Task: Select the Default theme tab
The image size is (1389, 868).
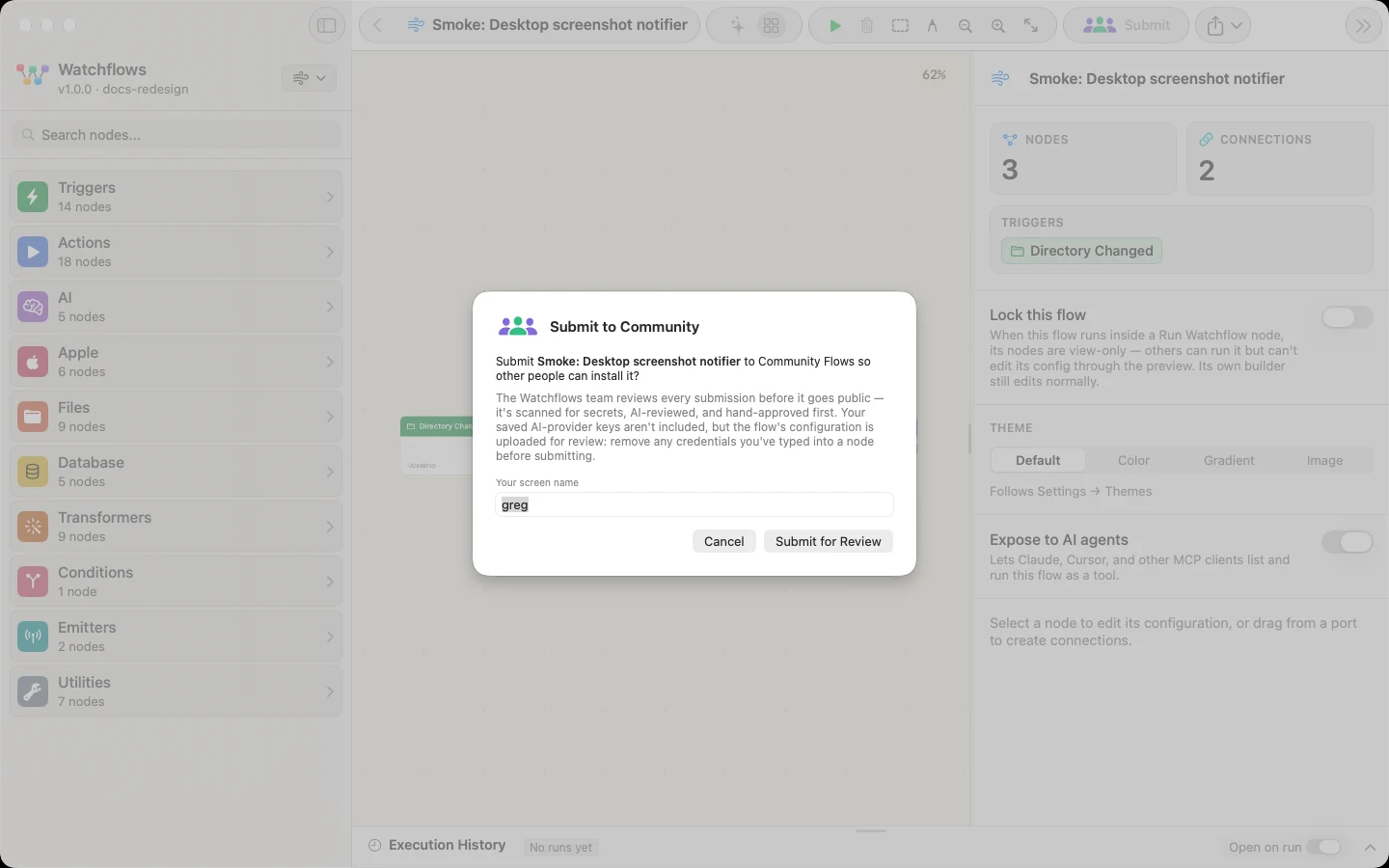Action: 1038,461
